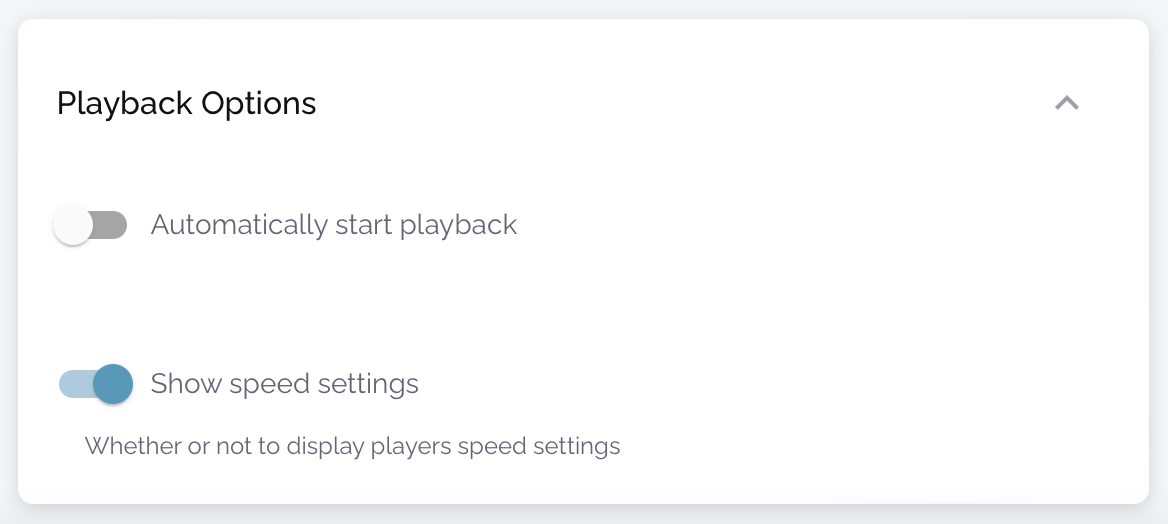The image size is (1168, 524).
Task: Select the speed settings helper description text
Action: pyautogui.click(x=352, y=446)
